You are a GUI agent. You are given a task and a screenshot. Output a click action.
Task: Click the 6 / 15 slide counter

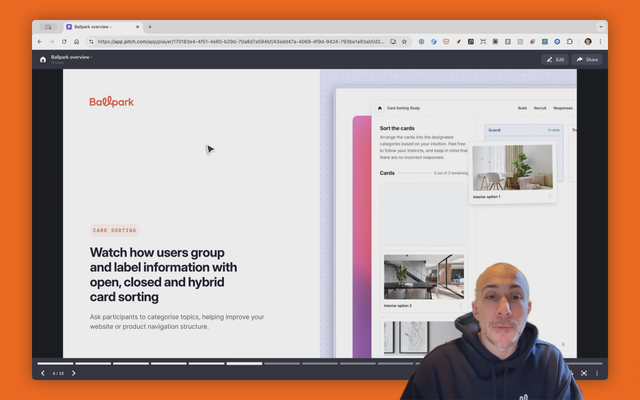[58, 373]
